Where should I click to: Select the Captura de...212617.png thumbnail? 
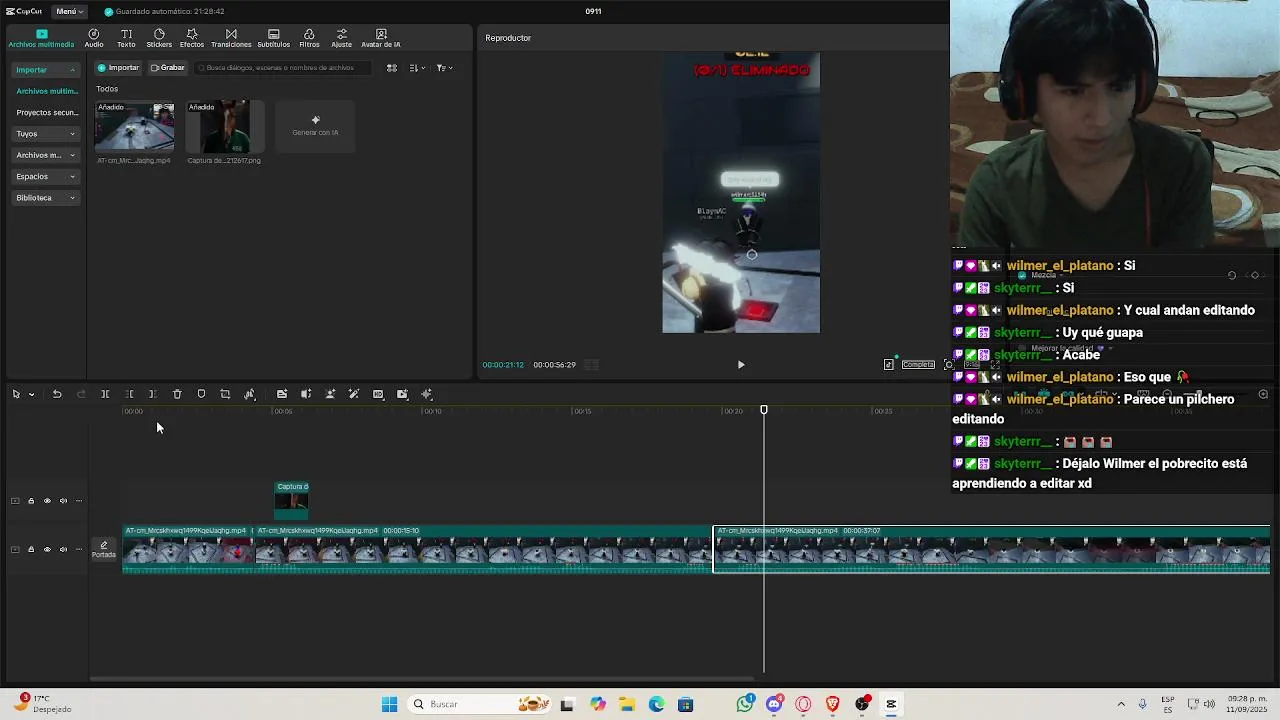(x=224, y=127)
